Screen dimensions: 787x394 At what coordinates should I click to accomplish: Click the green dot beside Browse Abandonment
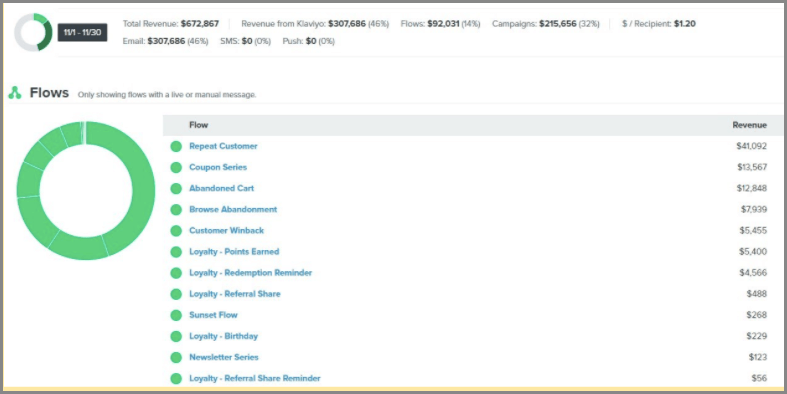click(176, 210)
